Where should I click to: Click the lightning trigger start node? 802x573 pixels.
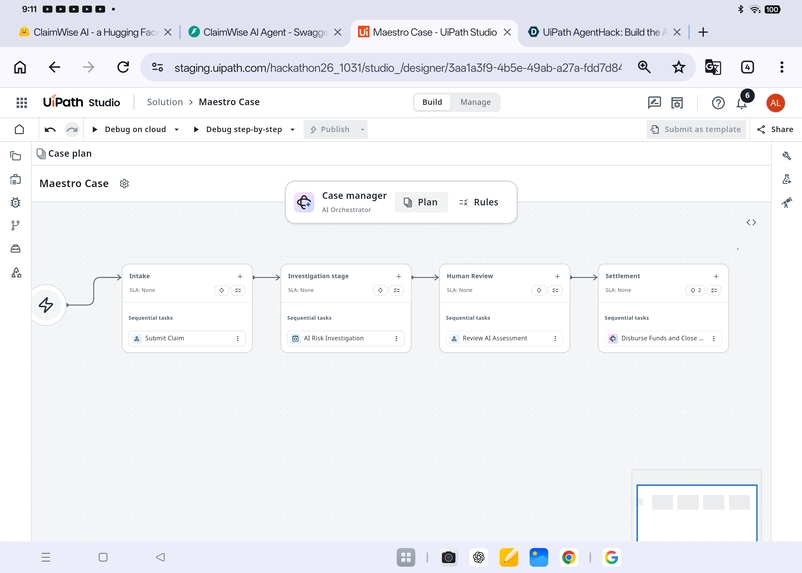click(46, 305)
